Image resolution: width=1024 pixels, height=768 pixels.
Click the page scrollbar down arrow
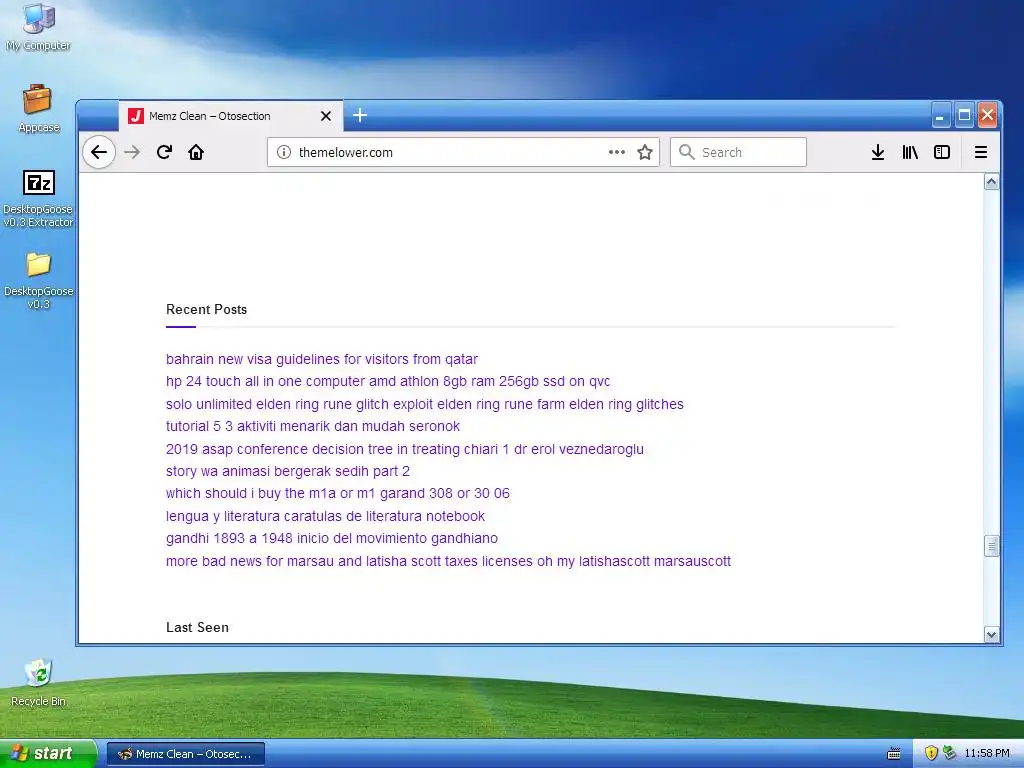(x=991, y=634)
